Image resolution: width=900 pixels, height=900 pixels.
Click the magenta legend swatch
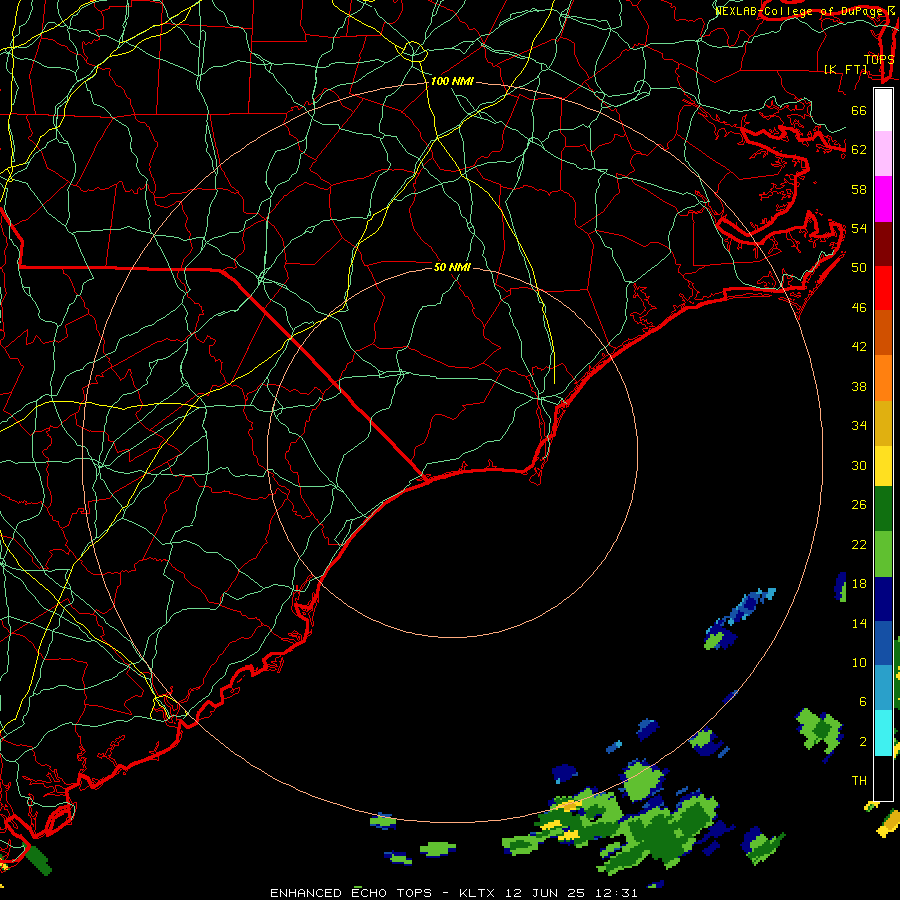point(883,199)
